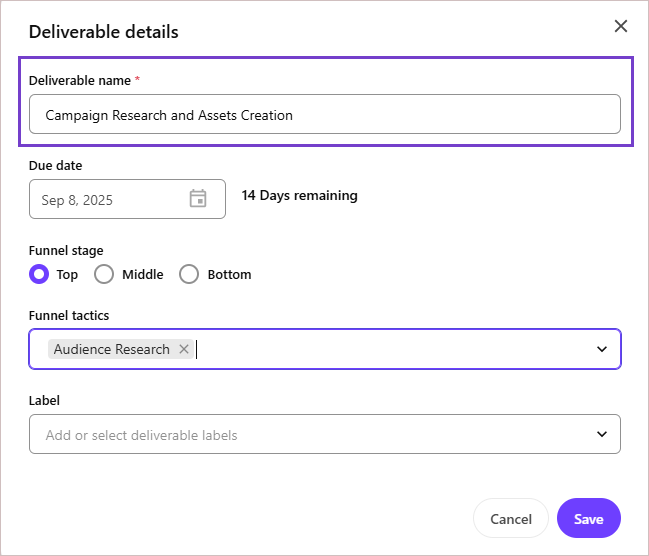Image resolution: width=649 pixels, height=556 pixels.
Task: Close the Deliverable details dialog
Action: click(620, 26)
